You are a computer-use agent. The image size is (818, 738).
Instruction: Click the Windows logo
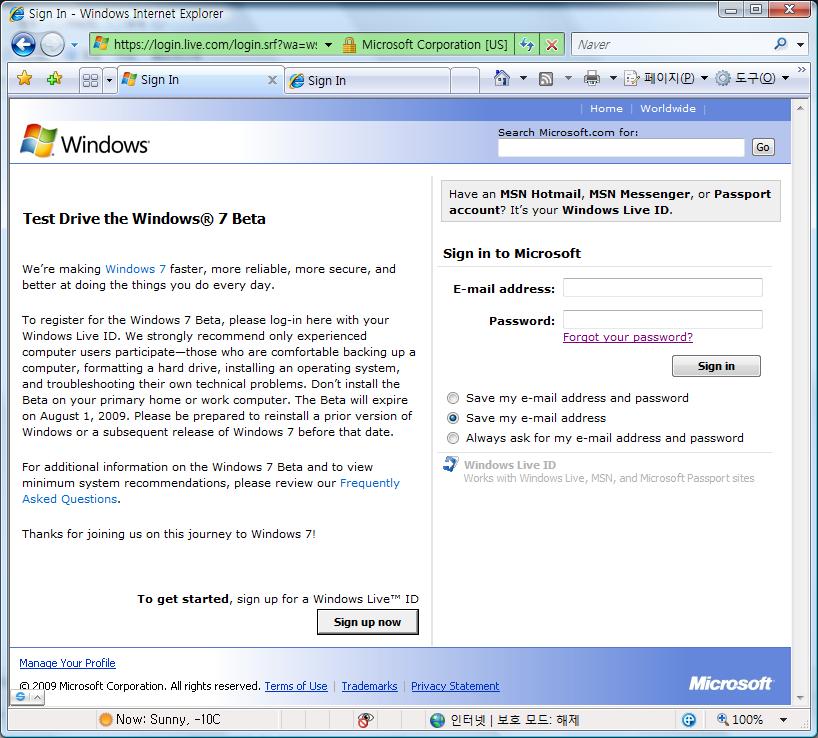85,142
